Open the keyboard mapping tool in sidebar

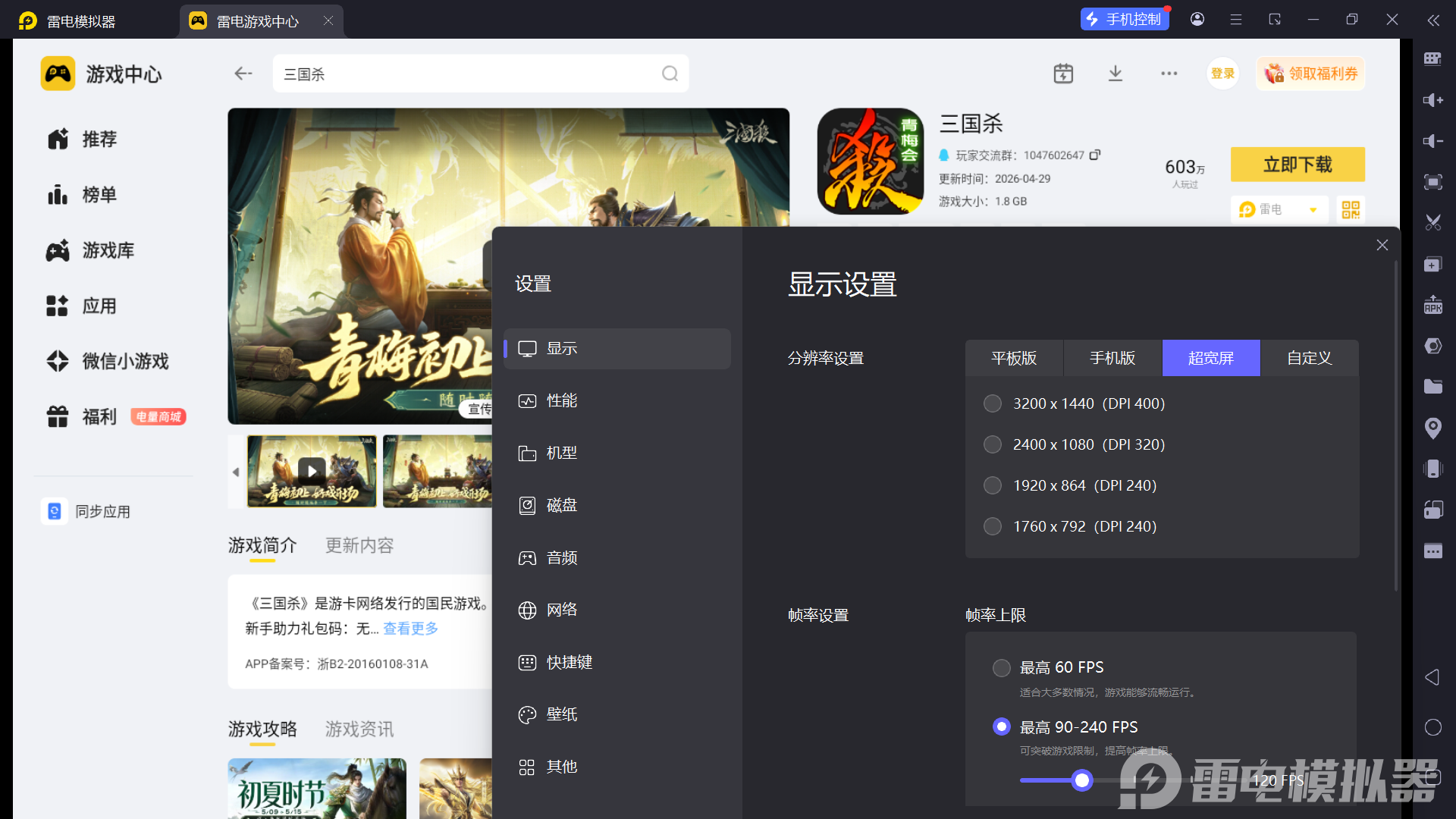pos(1432,59)
